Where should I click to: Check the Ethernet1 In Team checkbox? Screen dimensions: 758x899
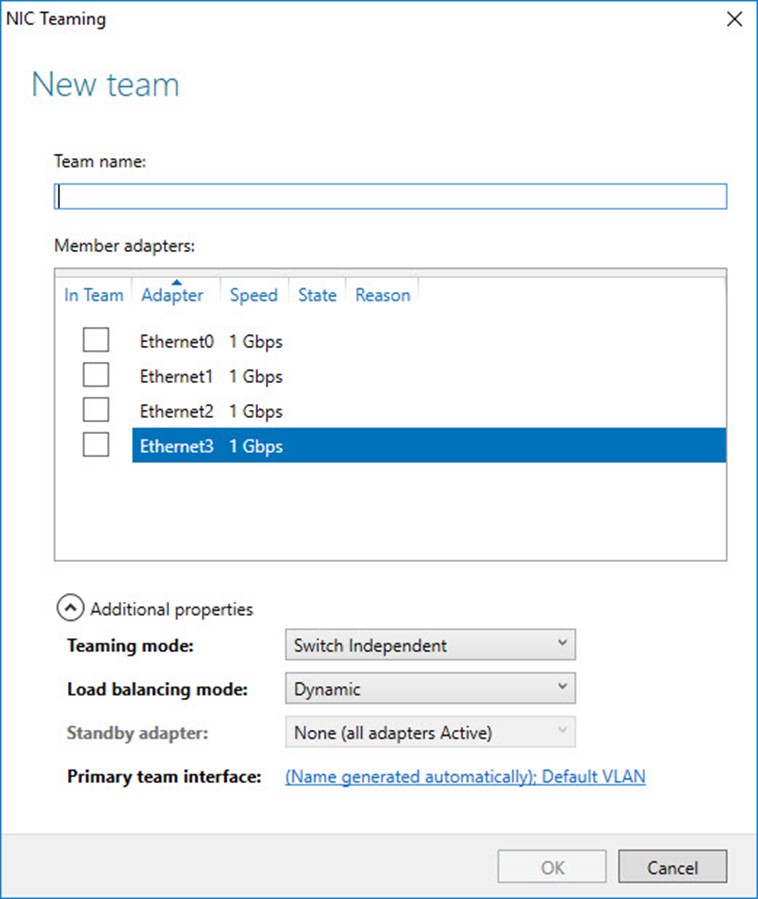[x=96, y=375]
